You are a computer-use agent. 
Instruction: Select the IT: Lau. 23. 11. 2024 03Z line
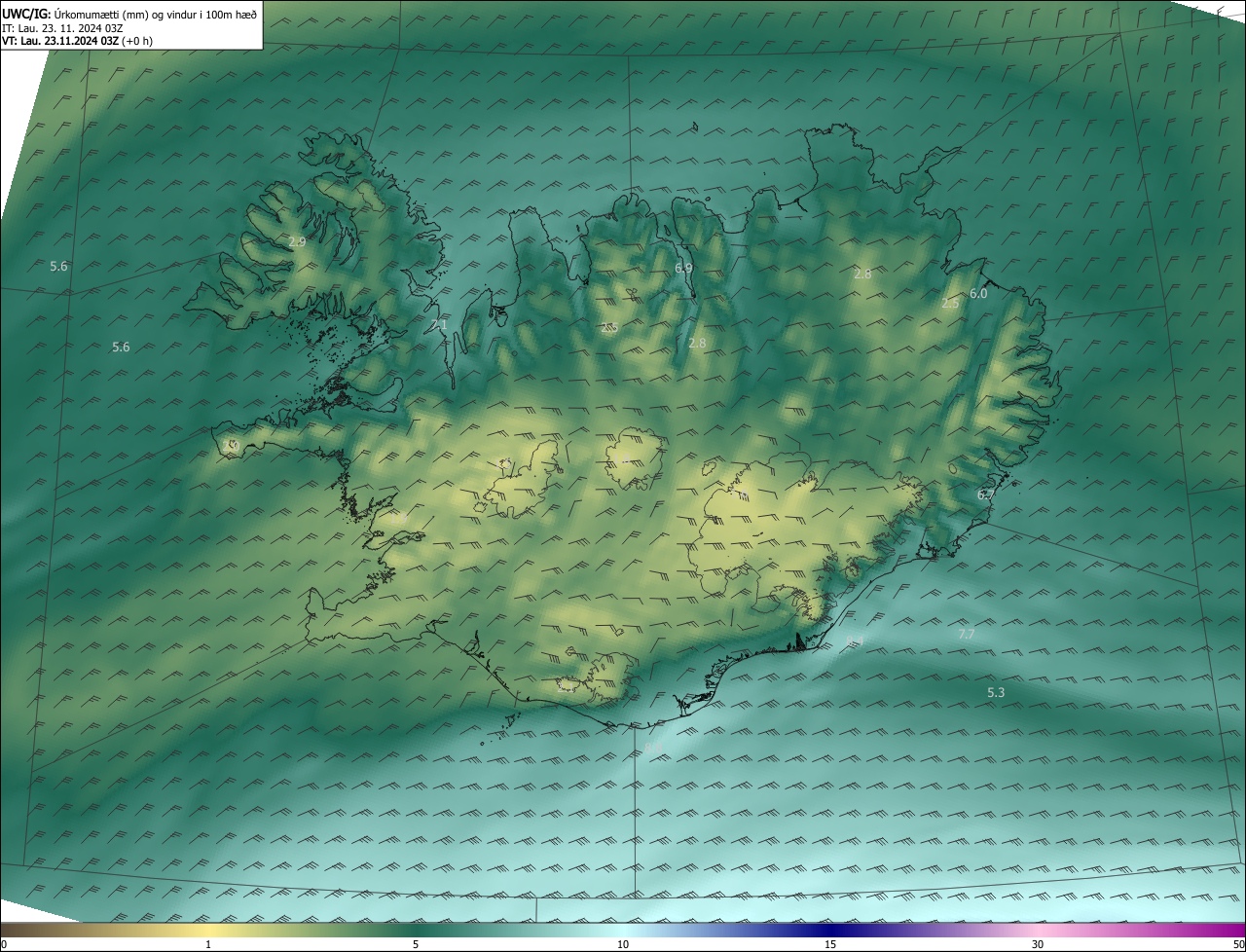pos(62,27)
